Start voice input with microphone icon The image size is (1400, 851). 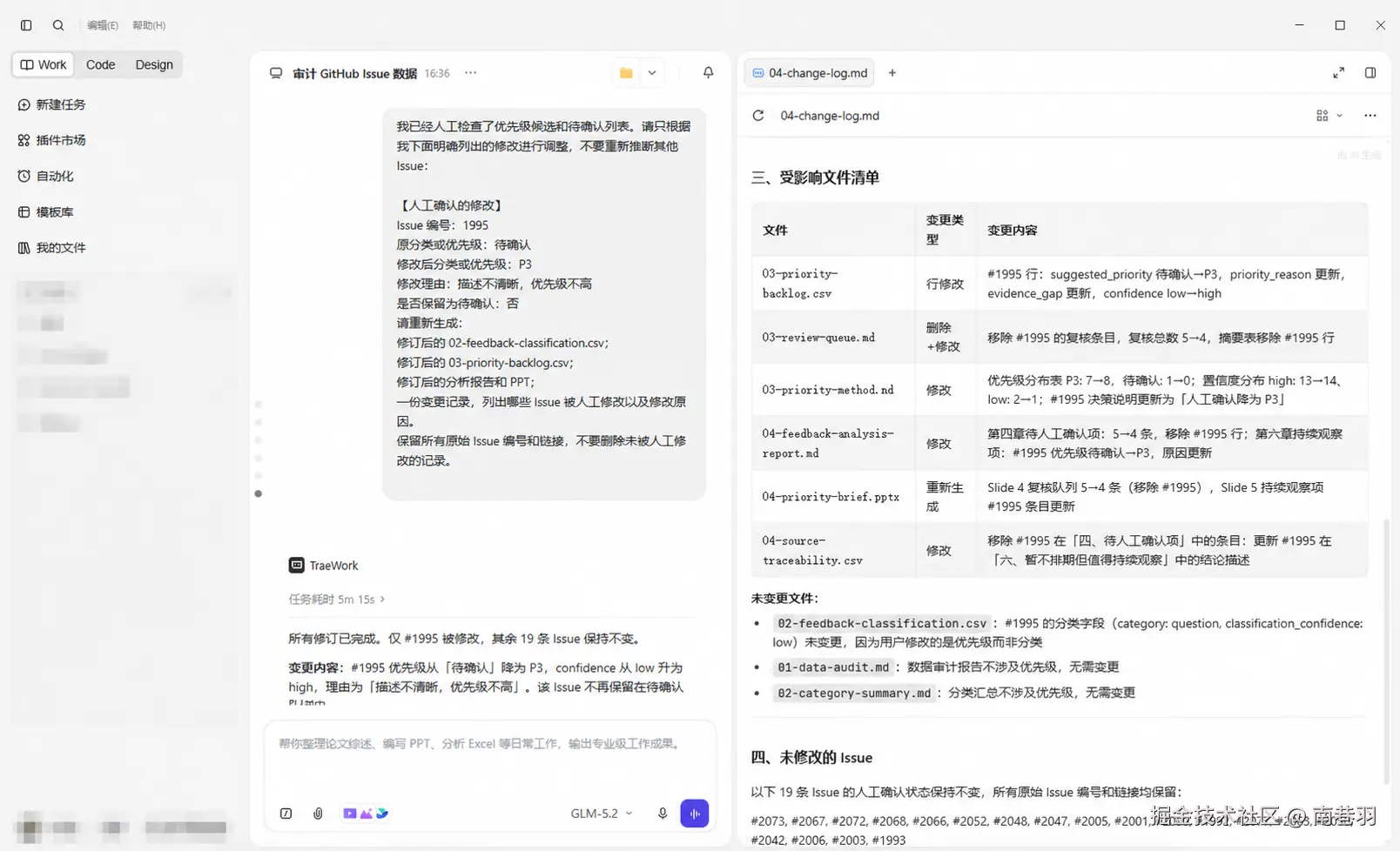(x=663, y=814)
